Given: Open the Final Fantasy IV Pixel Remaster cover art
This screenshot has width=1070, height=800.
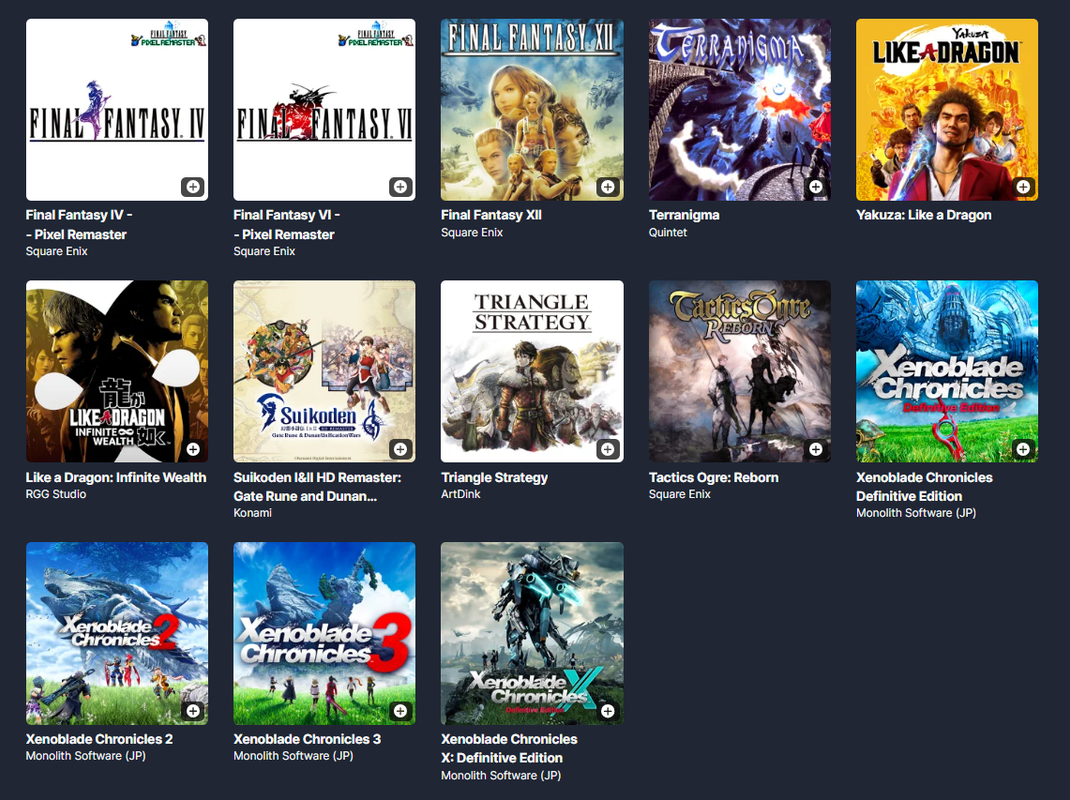Looking at the screenshot, I should coord(117,110).
